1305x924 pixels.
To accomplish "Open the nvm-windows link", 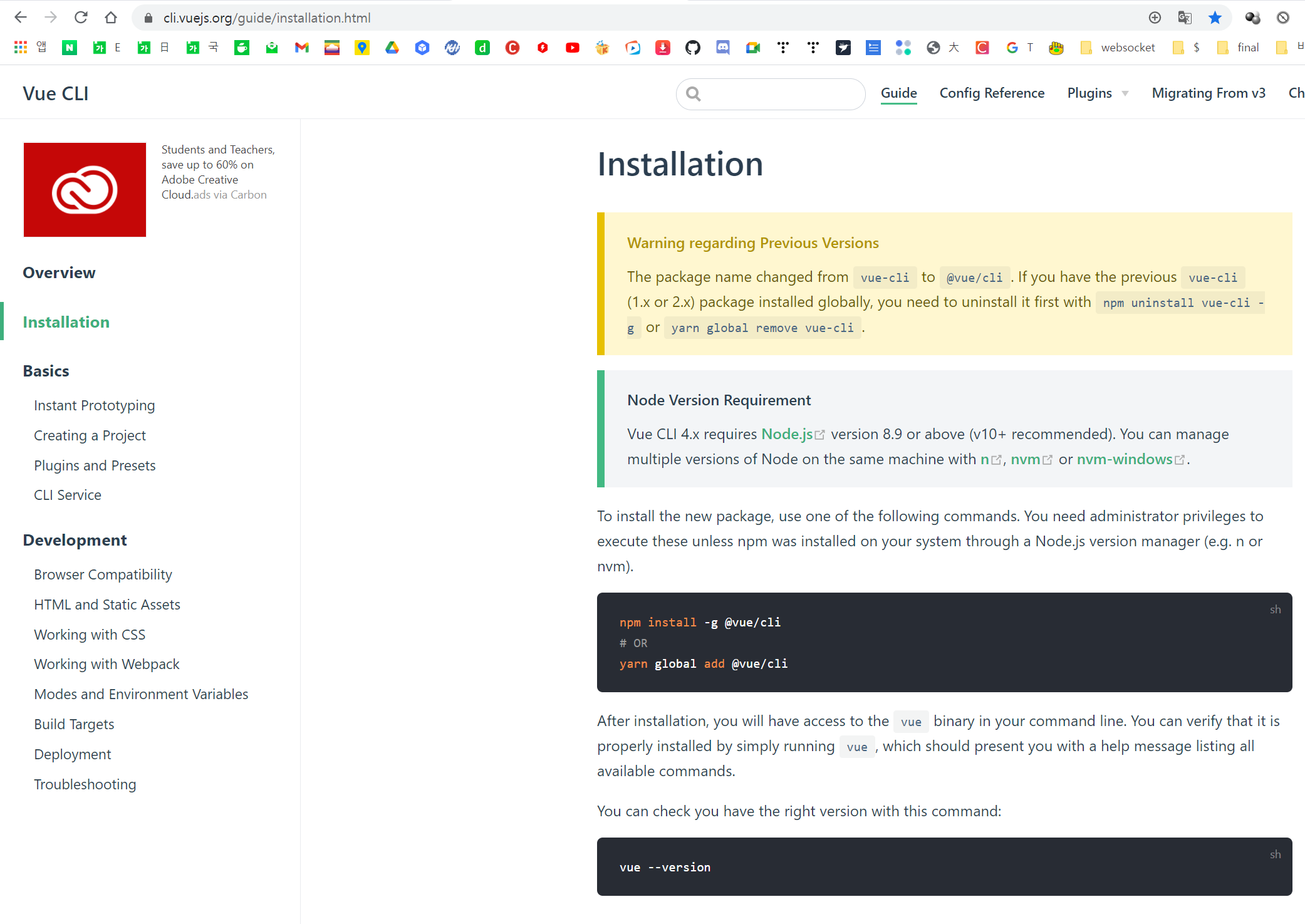I will point(1125,459).
